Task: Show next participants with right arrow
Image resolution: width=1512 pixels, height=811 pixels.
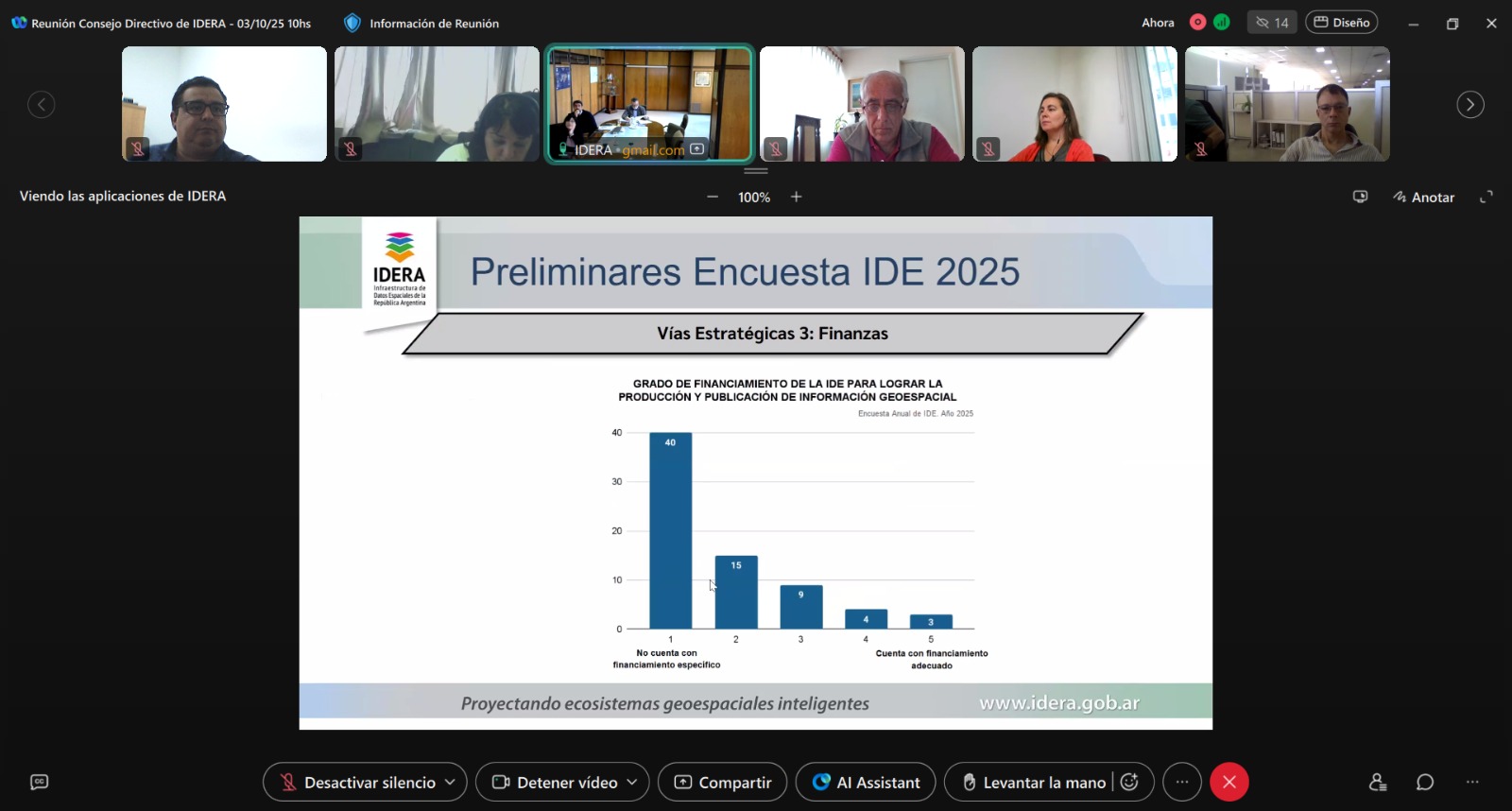Action: tap(1469, 104)
